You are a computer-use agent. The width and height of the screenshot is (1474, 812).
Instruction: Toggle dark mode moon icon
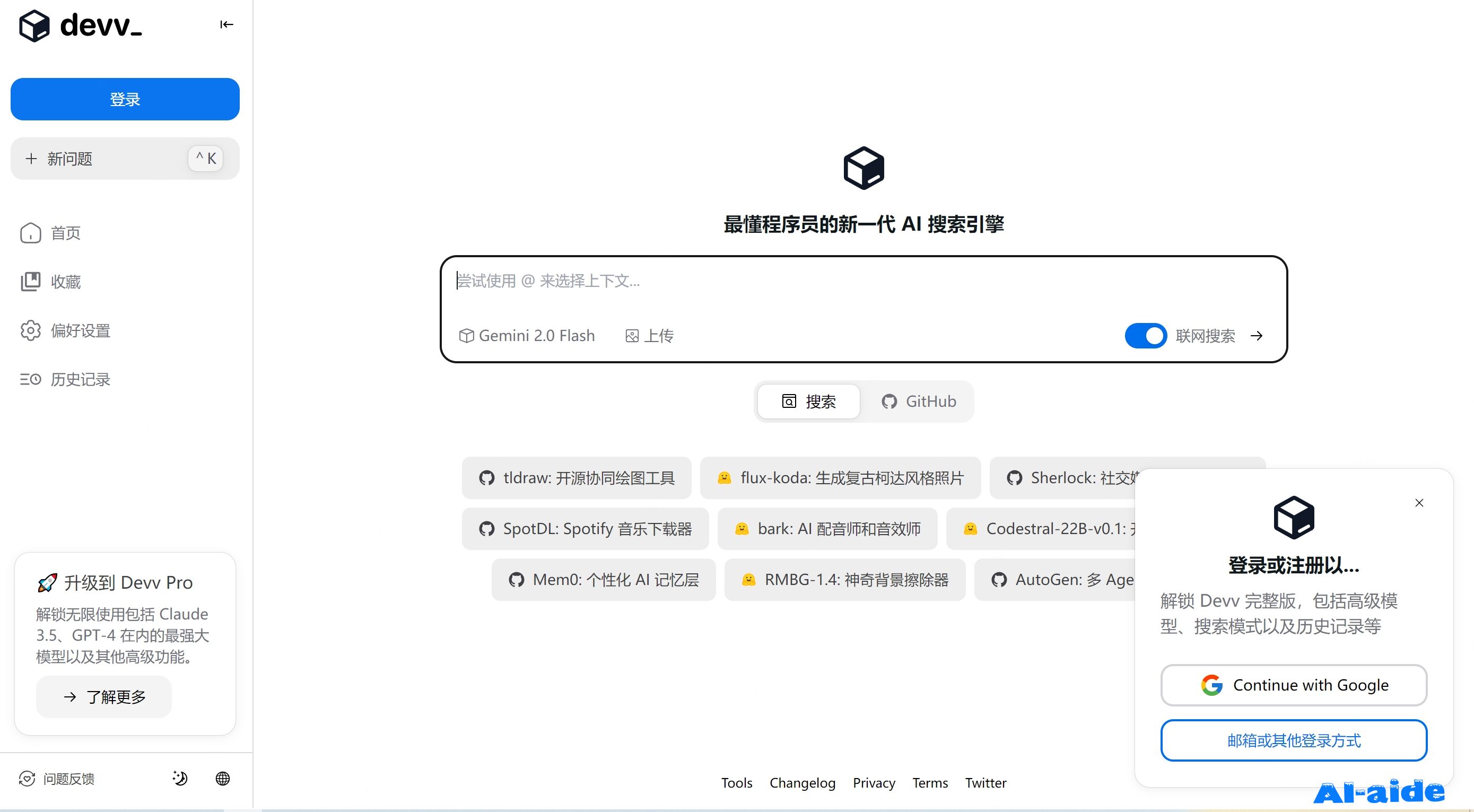tap(180, 778)
